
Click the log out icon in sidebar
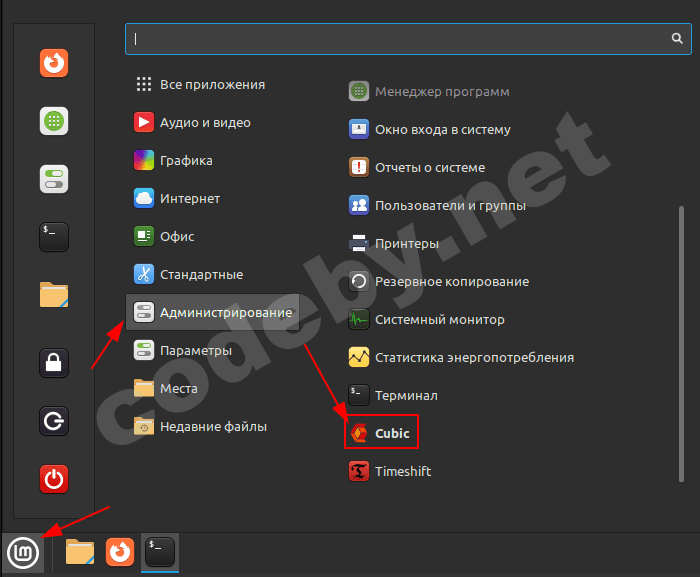pyautogui.click(x=54, y=421)
